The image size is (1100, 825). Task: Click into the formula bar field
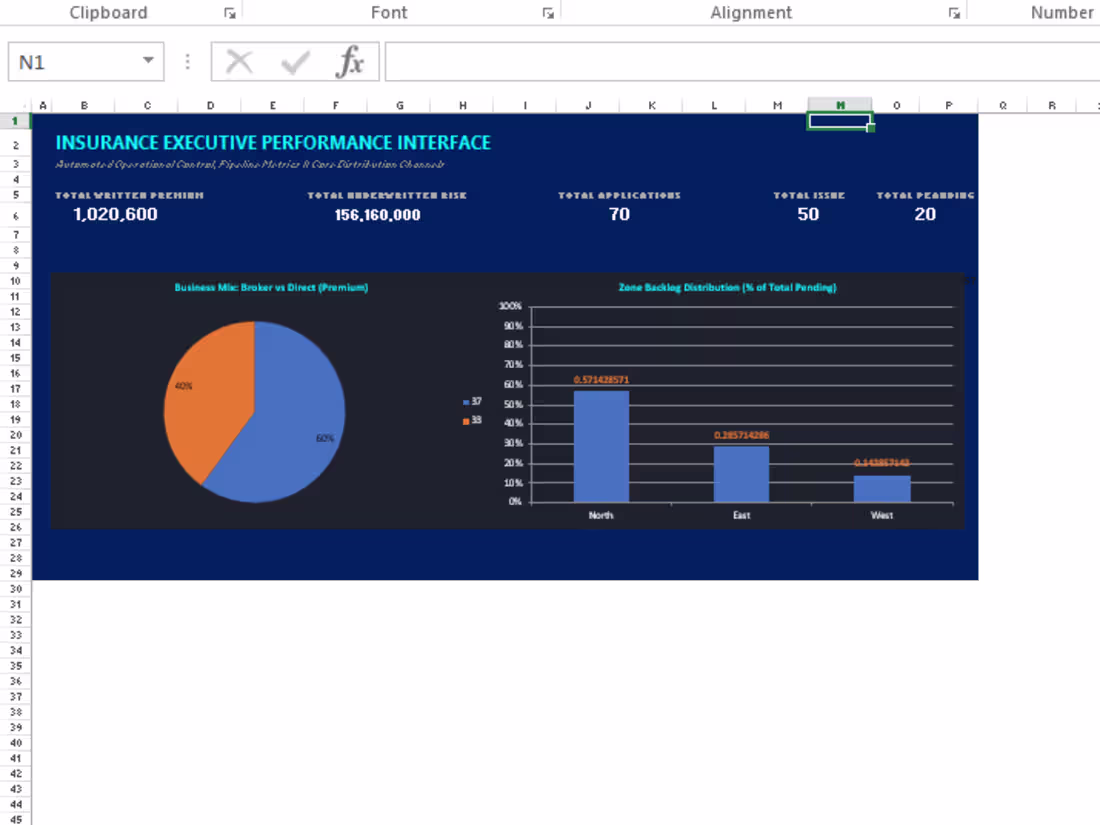(x=742, y=62)
